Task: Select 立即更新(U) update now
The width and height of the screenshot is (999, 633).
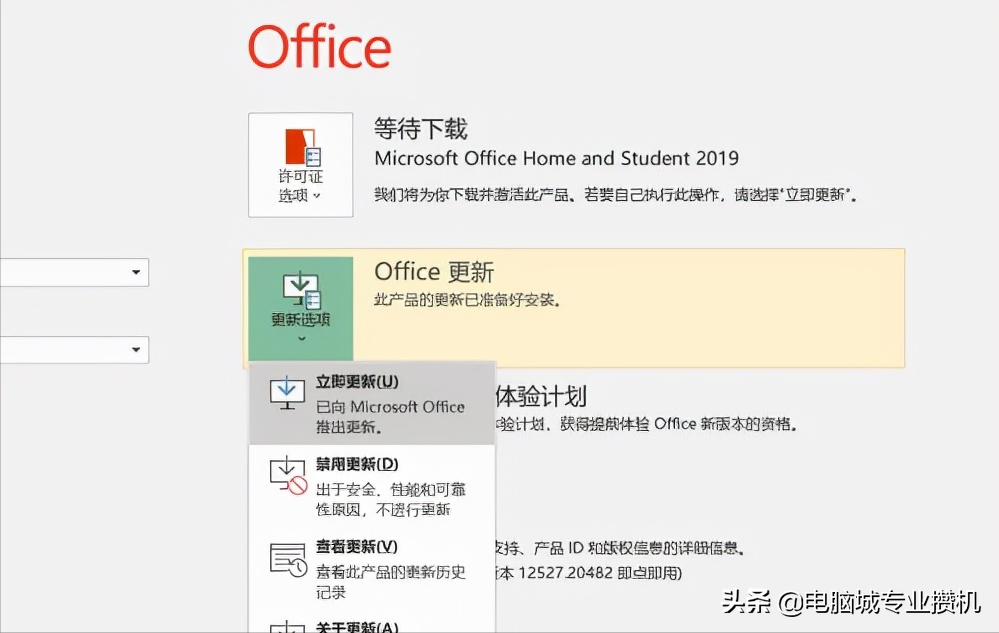Action: (x=372, y=403)
